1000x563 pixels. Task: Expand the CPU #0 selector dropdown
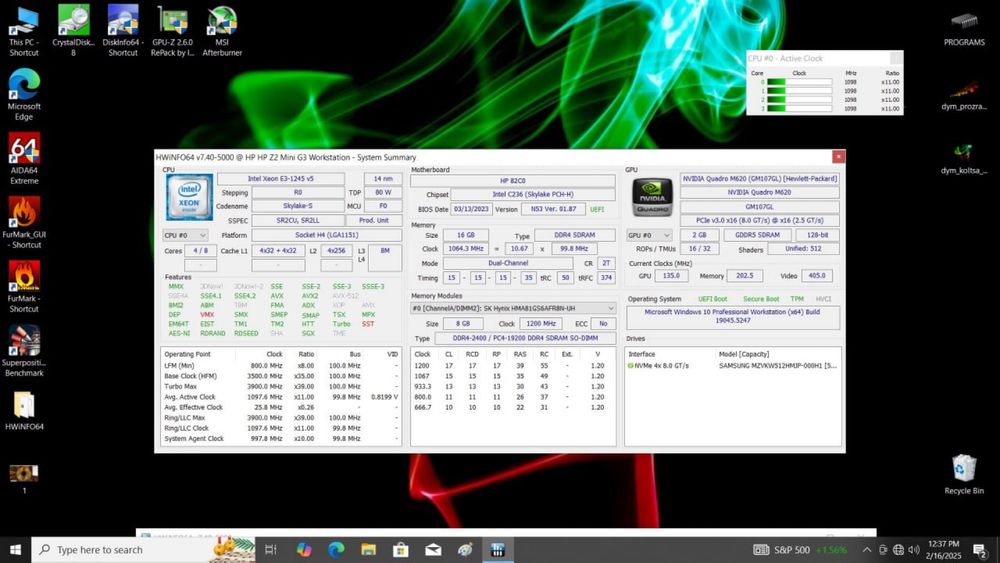[x=185, y=235]
